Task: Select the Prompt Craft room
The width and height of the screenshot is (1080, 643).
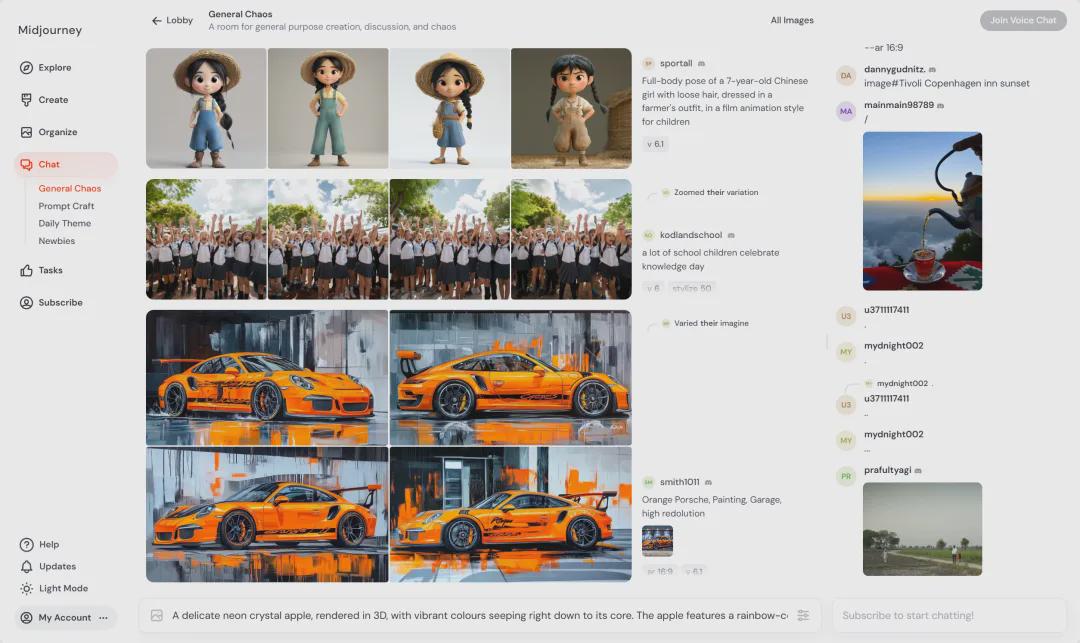Action: coord(66,206)
